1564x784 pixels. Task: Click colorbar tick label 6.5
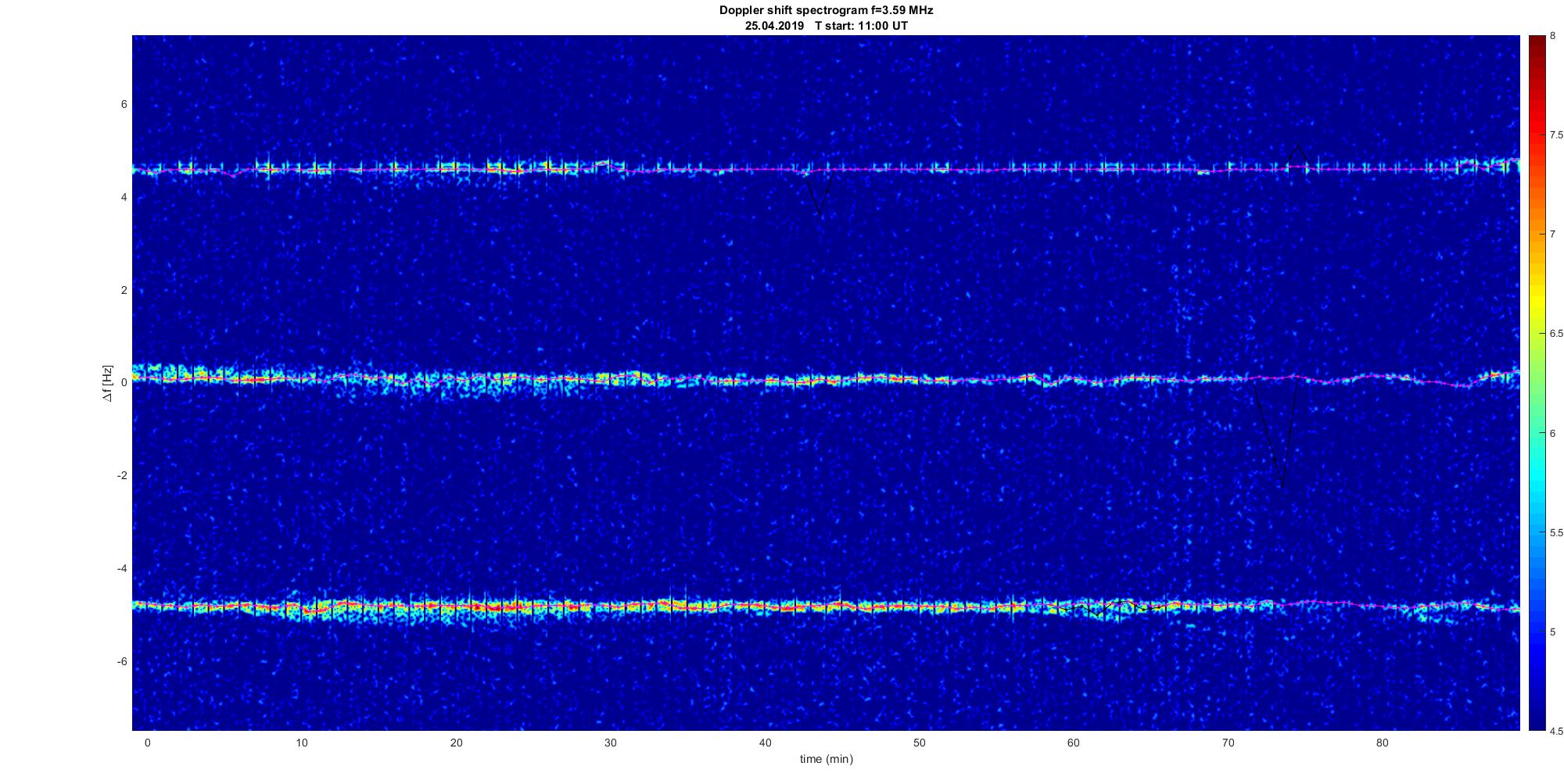point(1557,334)
